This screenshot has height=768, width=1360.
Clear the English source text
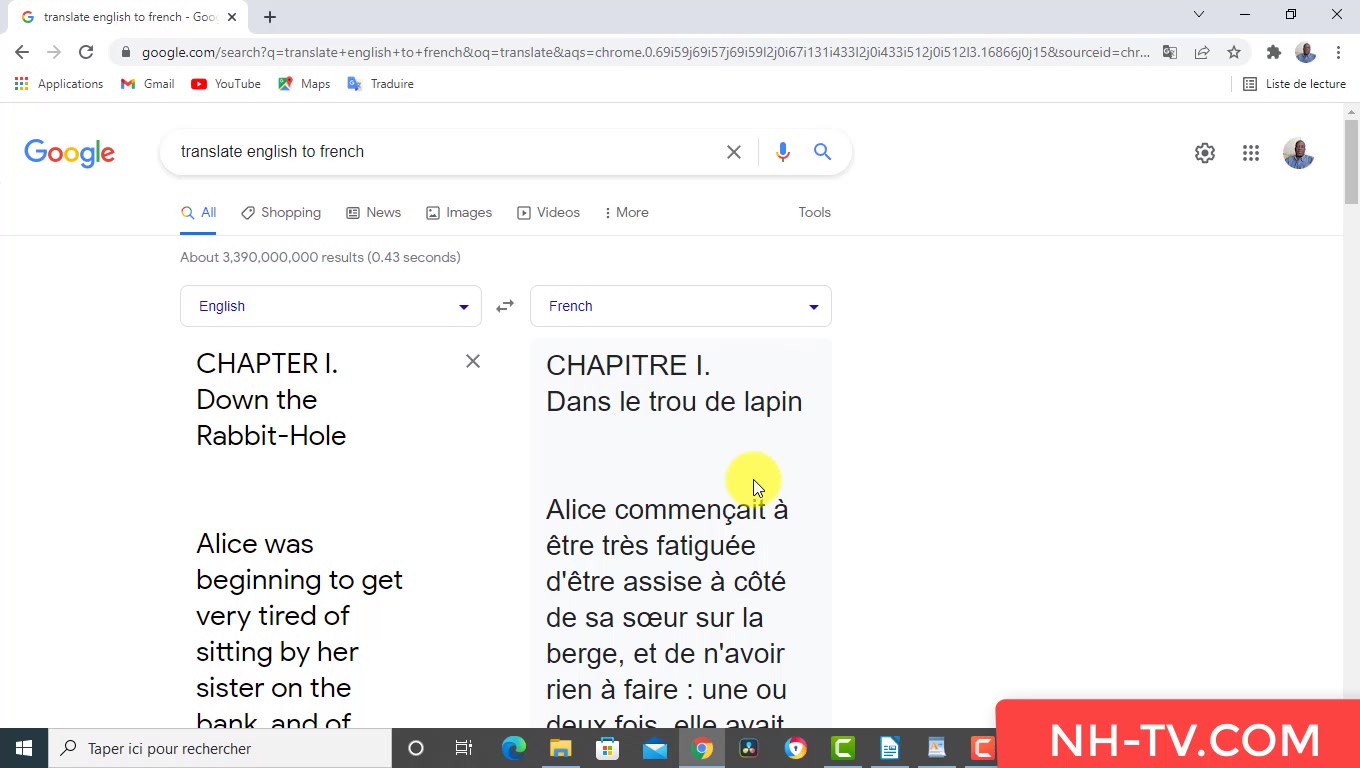[x=473, y=361]
